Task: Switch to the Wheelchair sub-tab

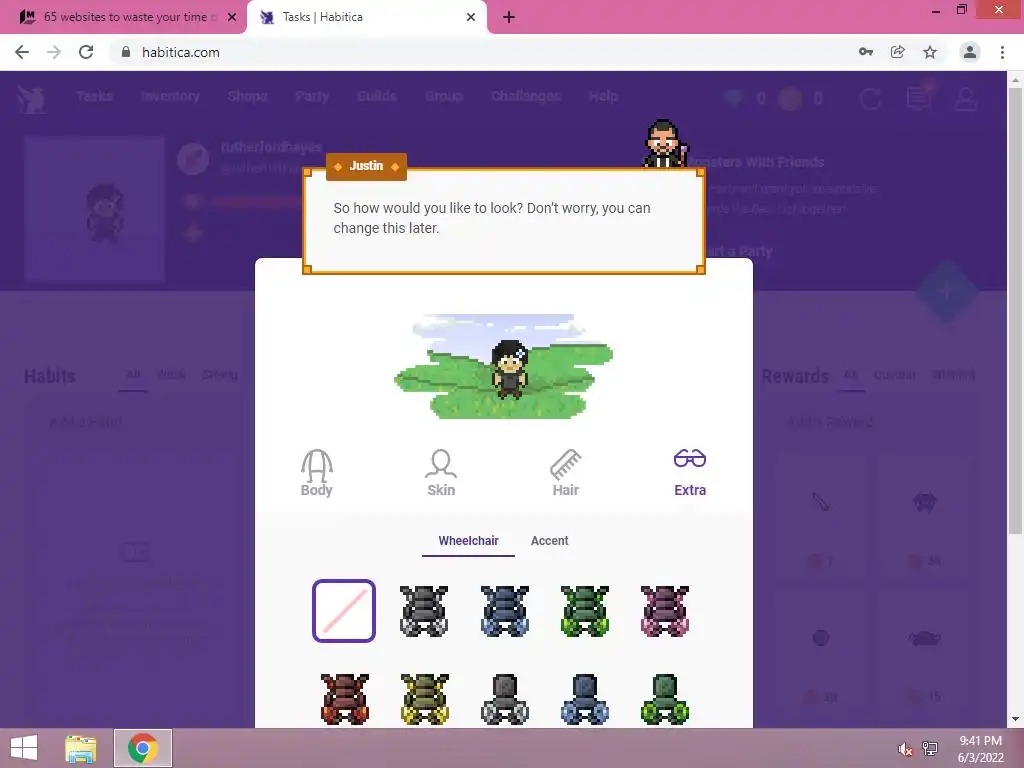Action: point(468,541)
